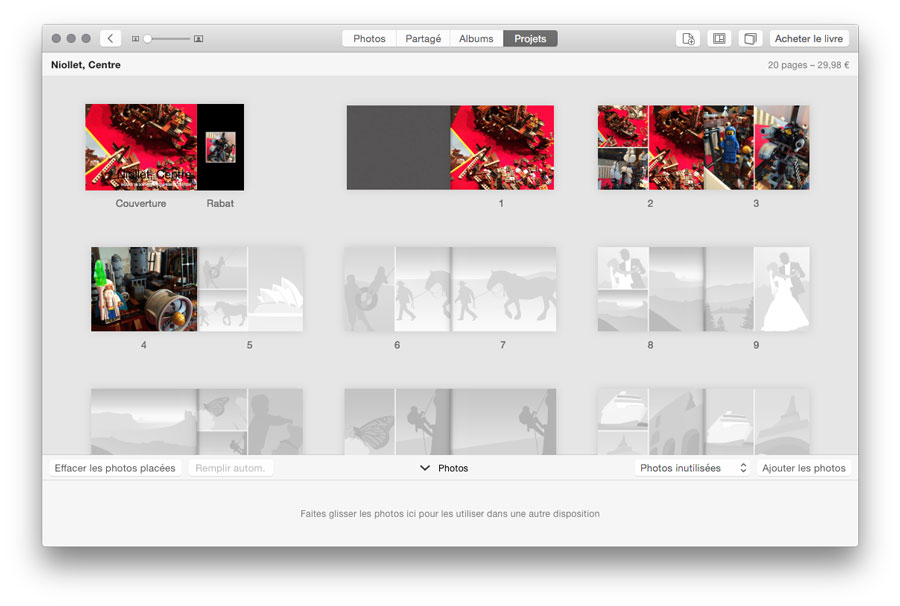Click the cruise ship placeholder spread
Viewport: 900px width, 606px height.
[x=704, y=422]
